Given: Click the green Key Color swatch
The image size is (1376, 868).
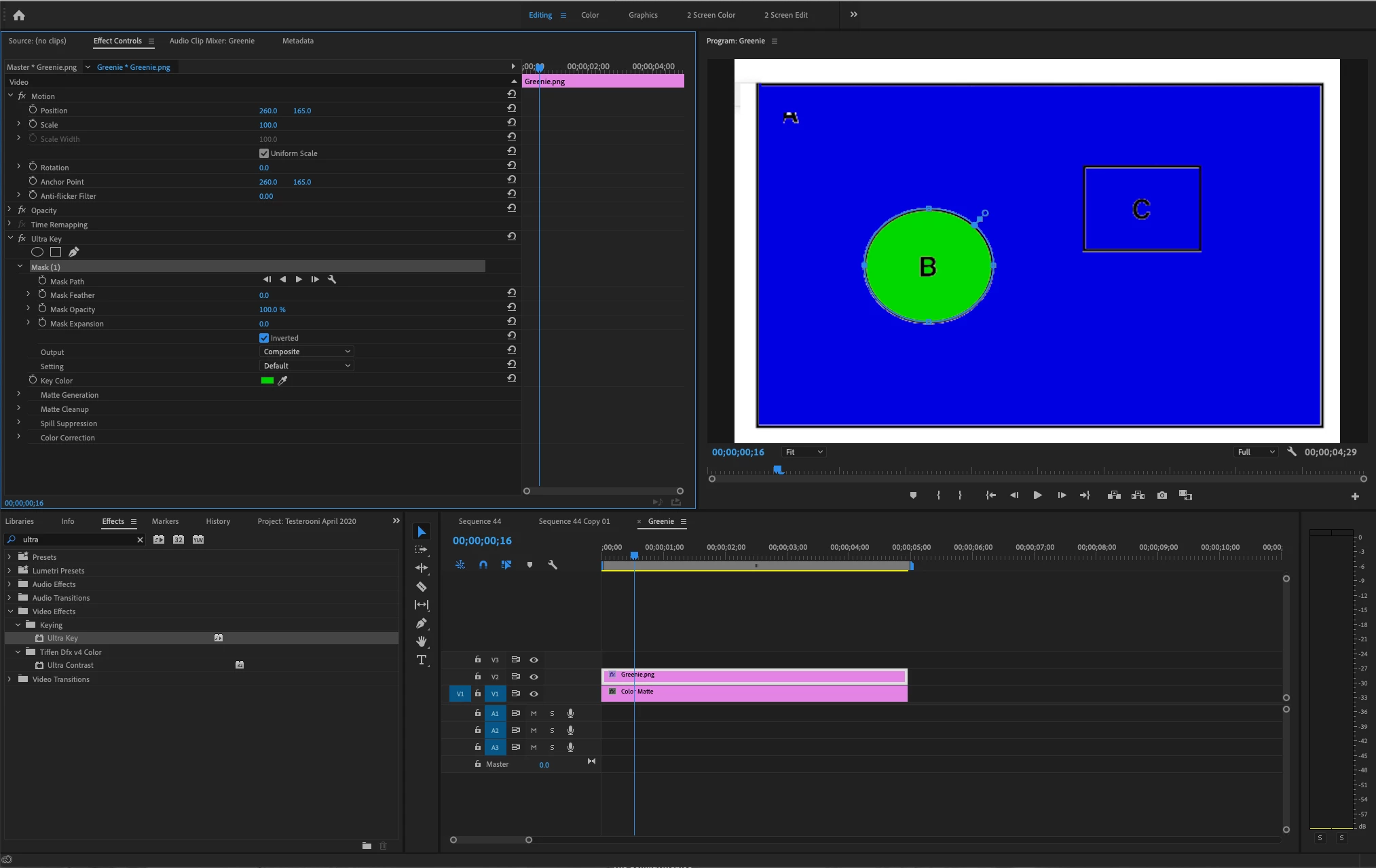Looking at the screenshot, I should click(x=267, y=381).
